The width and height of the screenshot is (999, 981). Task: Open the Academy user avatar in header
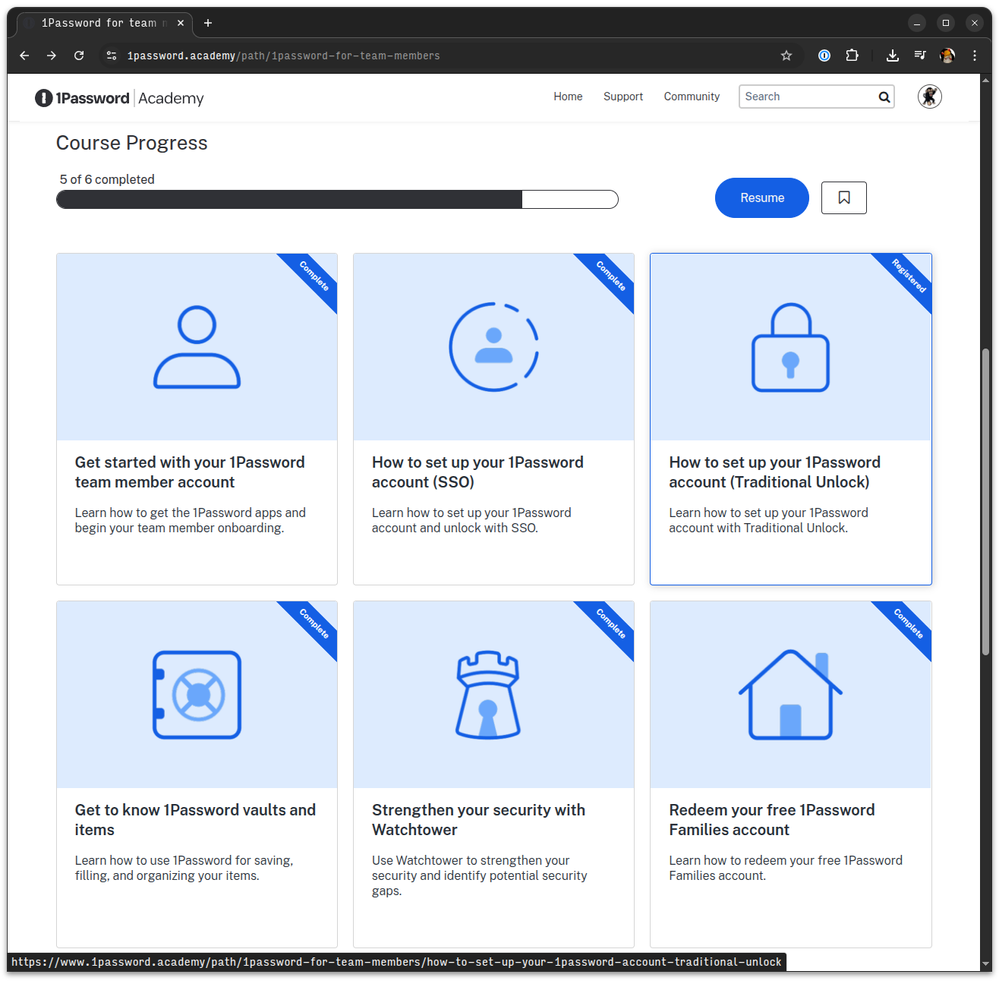[929, 97]
